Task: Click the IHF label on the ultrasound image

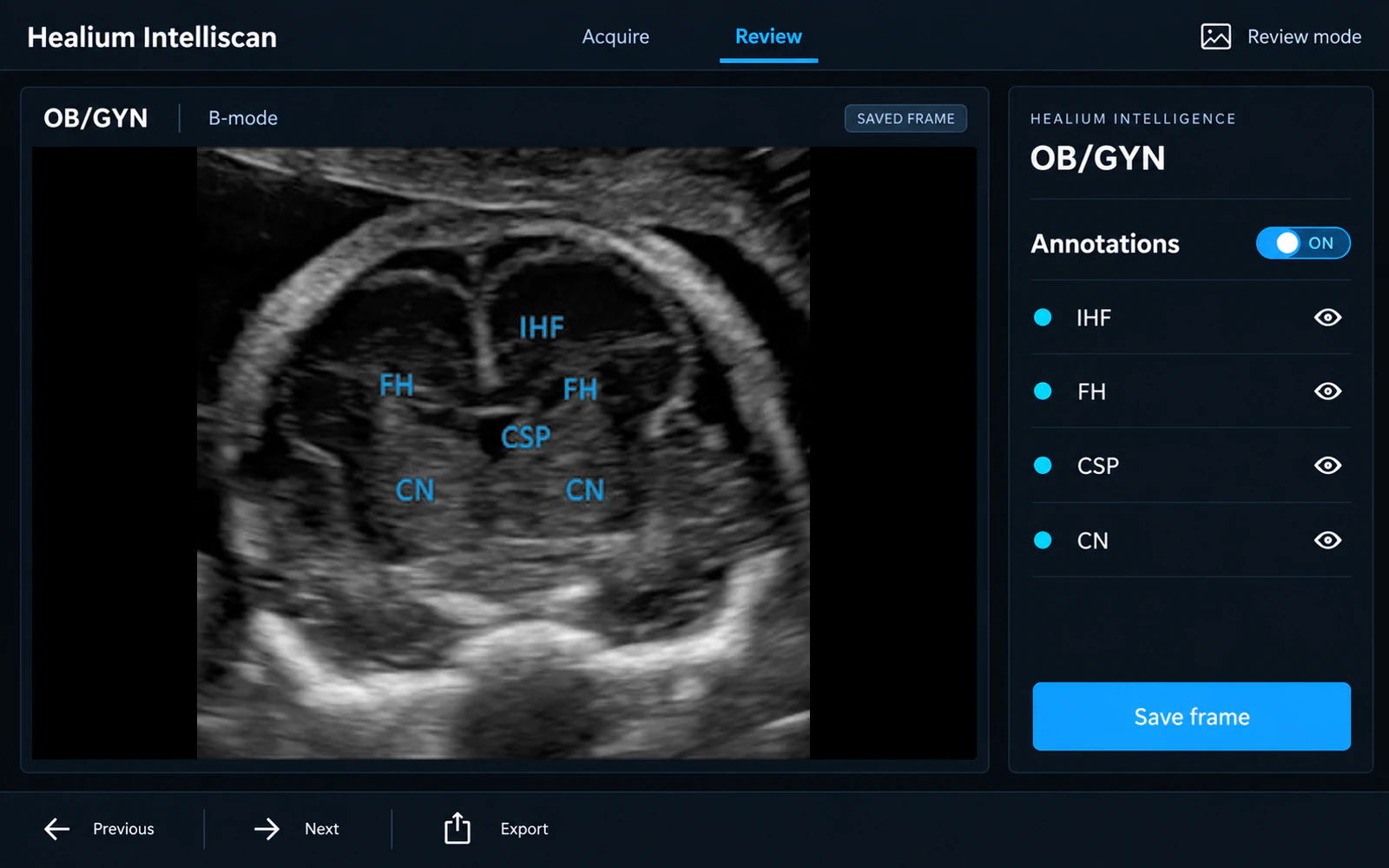Action: [x=542, y=327]
